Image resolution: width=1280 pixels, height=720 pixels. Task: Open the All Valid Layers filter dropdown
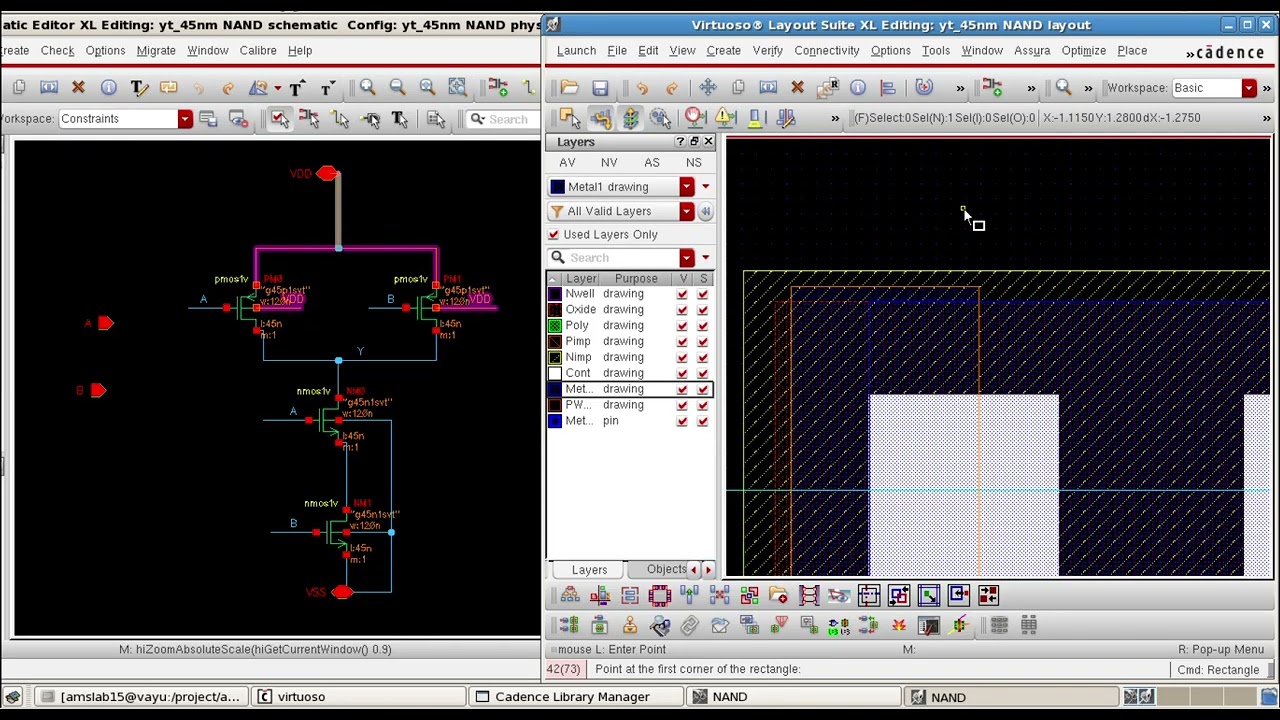coord(686,211)
